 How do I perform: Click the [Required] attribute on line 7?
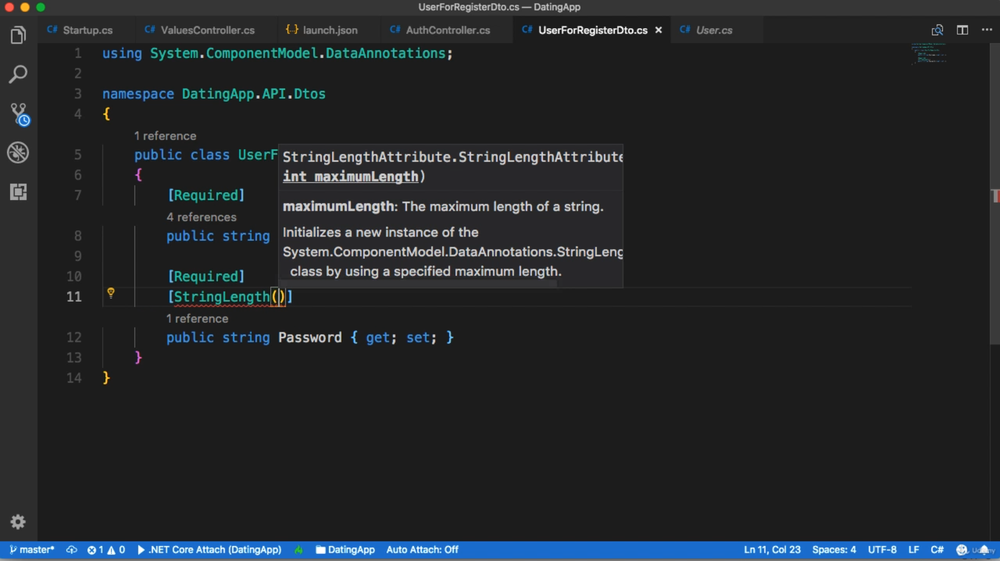(x=206, y=195)
